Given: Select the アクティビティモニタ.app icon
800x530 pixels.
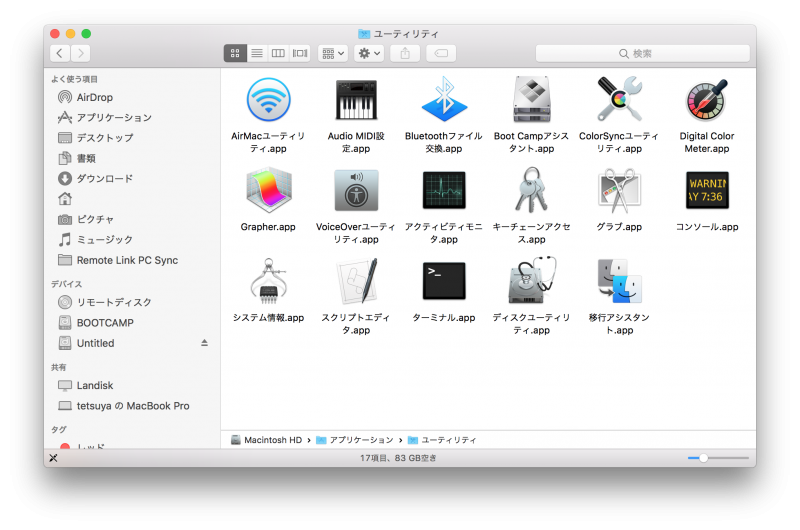Looking at the screenshot, I should pyautogui.click(x=444, y=190).
